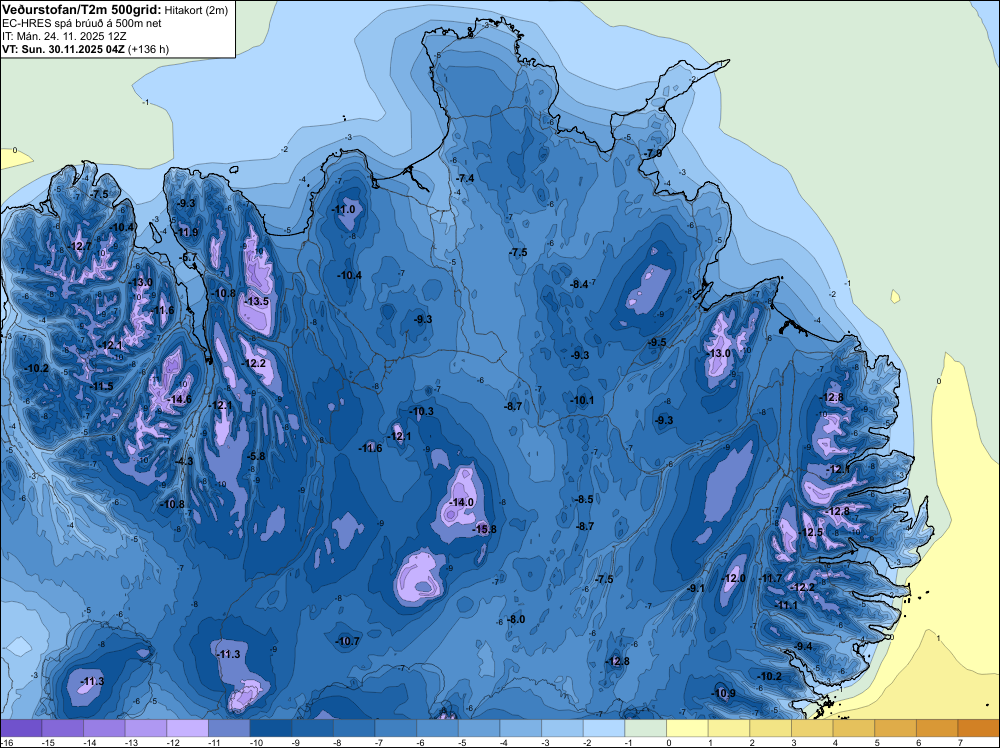Click the -5.8 temperature label

tap(256, 456)
